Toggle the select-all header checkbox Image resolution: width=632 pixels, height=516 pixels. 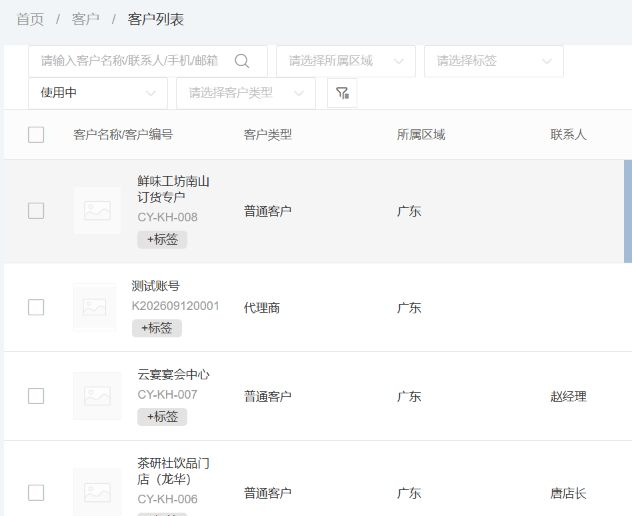(36, 135)
